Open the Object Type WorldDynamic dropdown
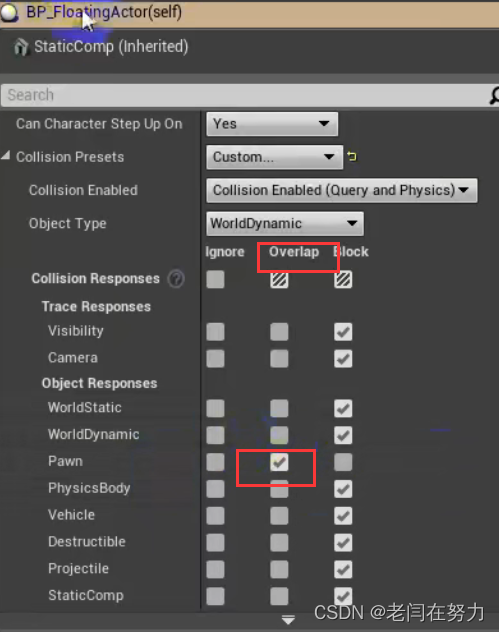Image resolution: width=499 pixels, height=632 pixels. pyautogui.click(x=285, y=223)
